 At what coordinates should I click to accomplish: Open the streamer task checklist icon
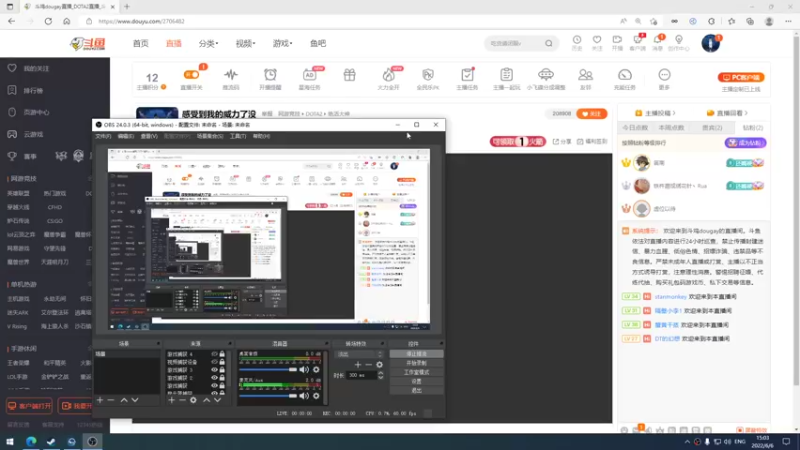click(x=467, y=75)
